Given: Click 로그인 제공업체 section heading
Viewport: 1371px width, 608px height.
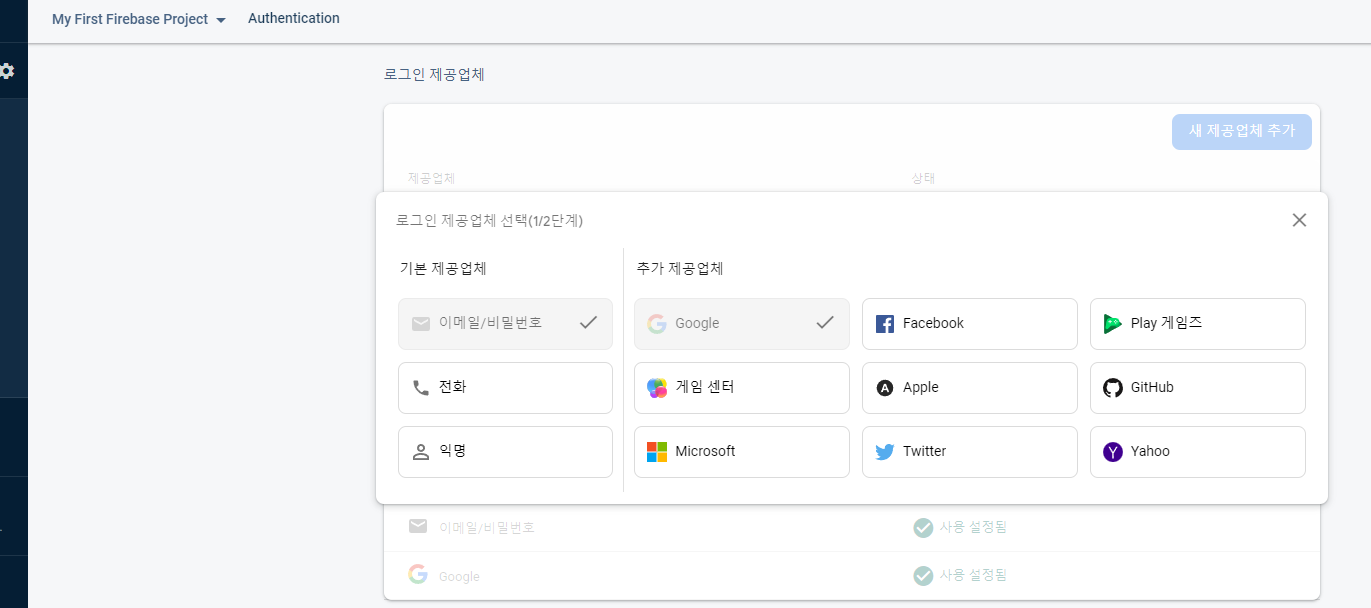Looking at the screenshot, I should [x=434, y=75].
